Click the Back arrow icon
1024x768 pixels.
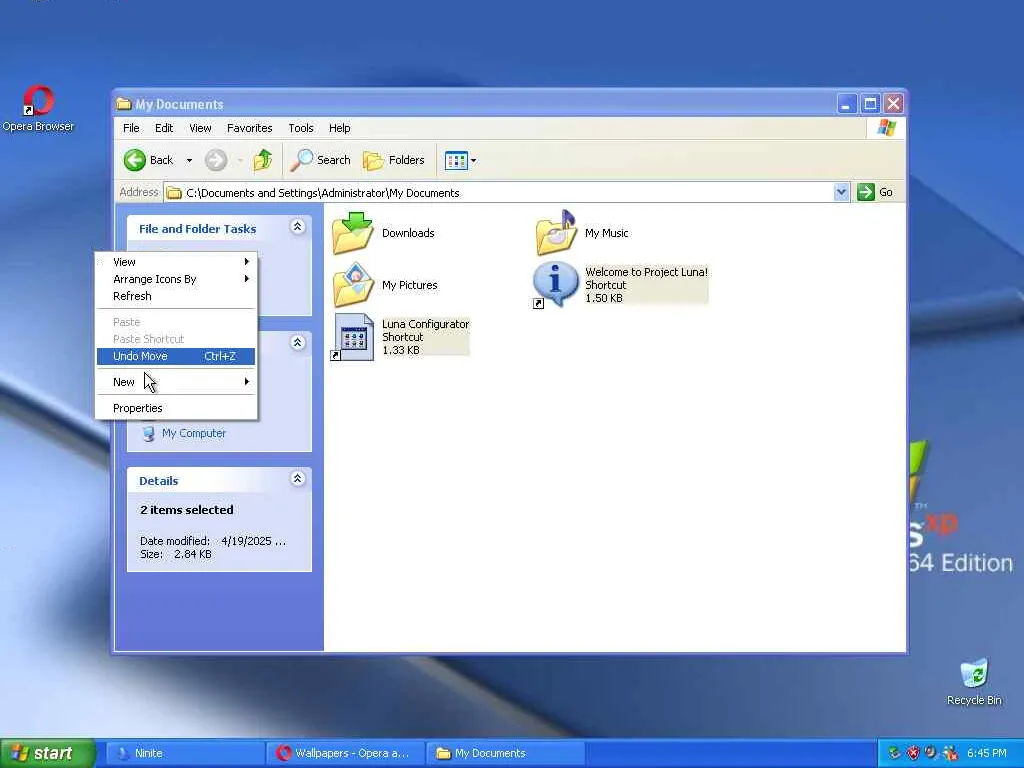coord(135,160)
